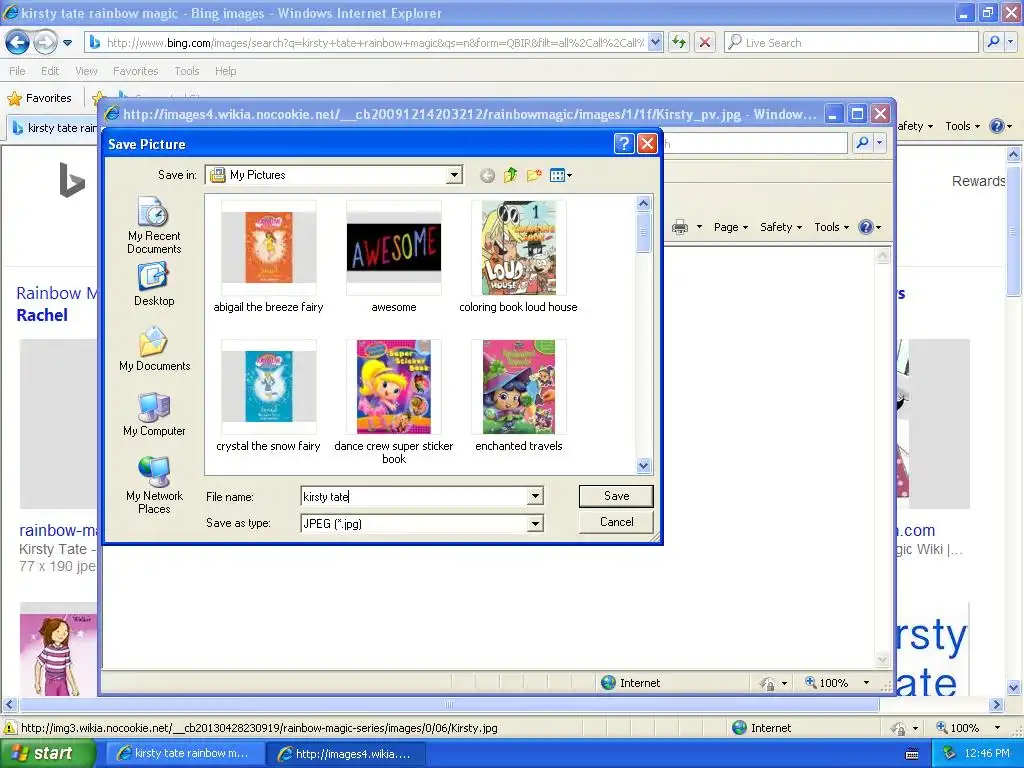Click the Rewards link
This screenshot has height=768, width=1024.
click(978, 182)
